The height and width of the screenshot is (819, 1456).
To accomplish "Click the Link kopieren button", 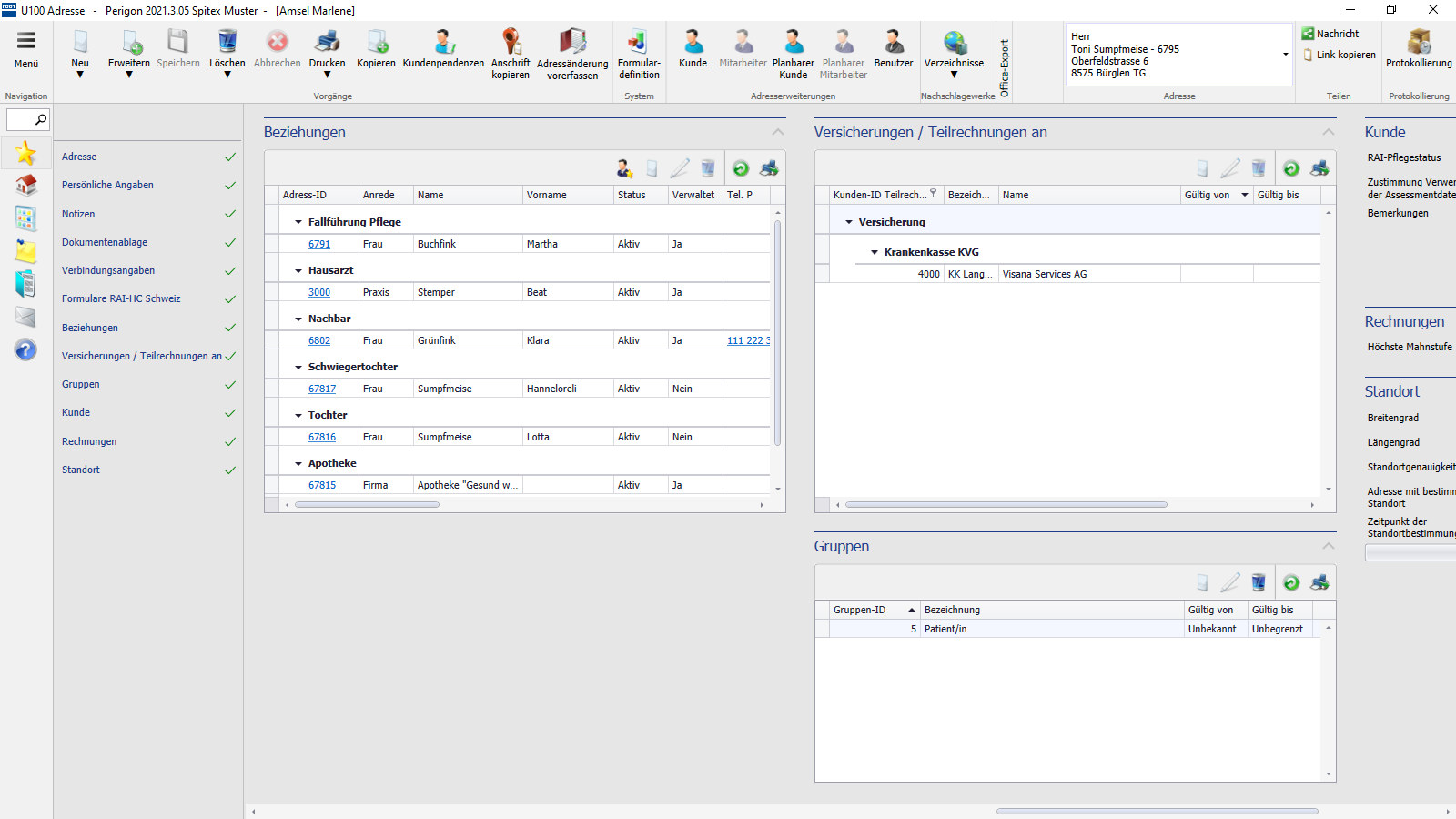I will [x=1339, y=55].
